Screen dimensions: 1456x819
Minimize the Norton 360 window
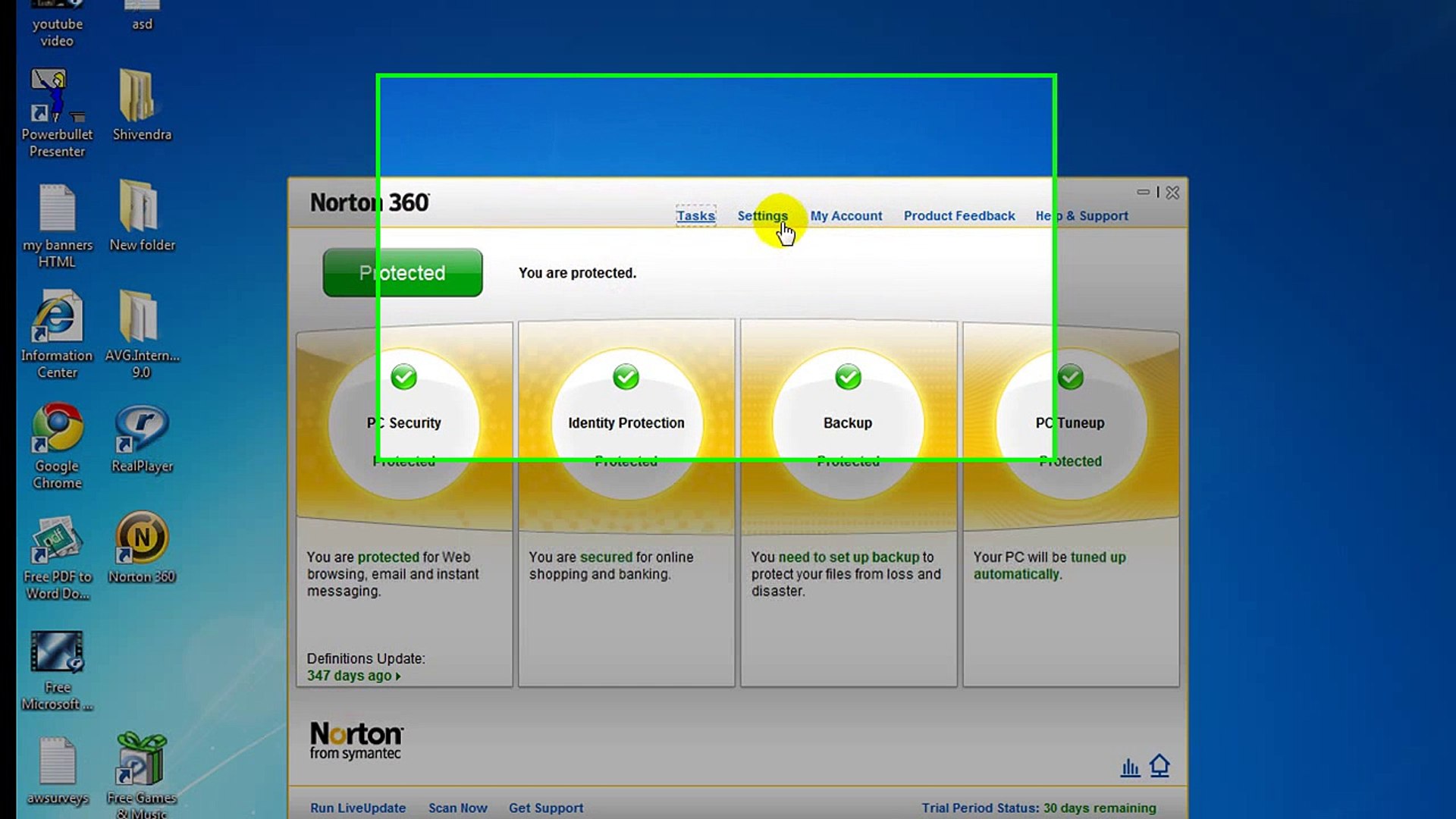[x=1143, y=193]
